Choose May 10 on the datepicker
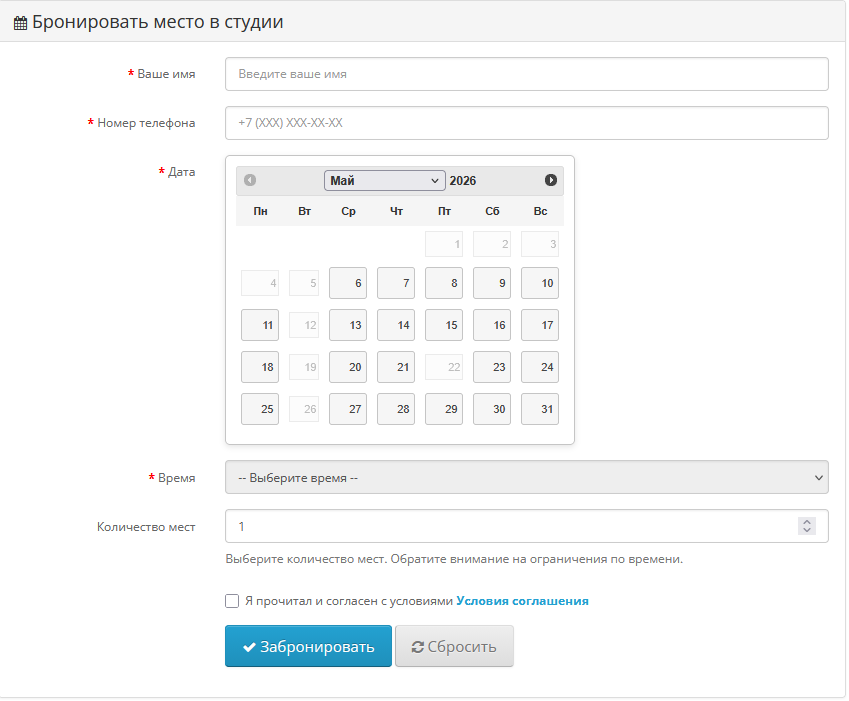Screen dimensions: 849x701 (x=540, y=283)
